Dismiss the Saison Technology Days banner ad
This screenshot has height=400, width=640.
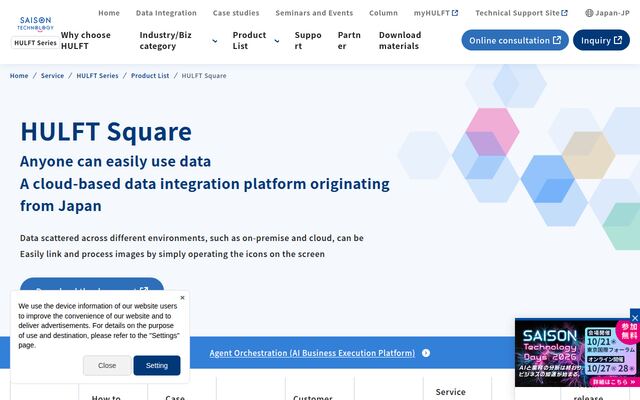(x=635, y=318)
